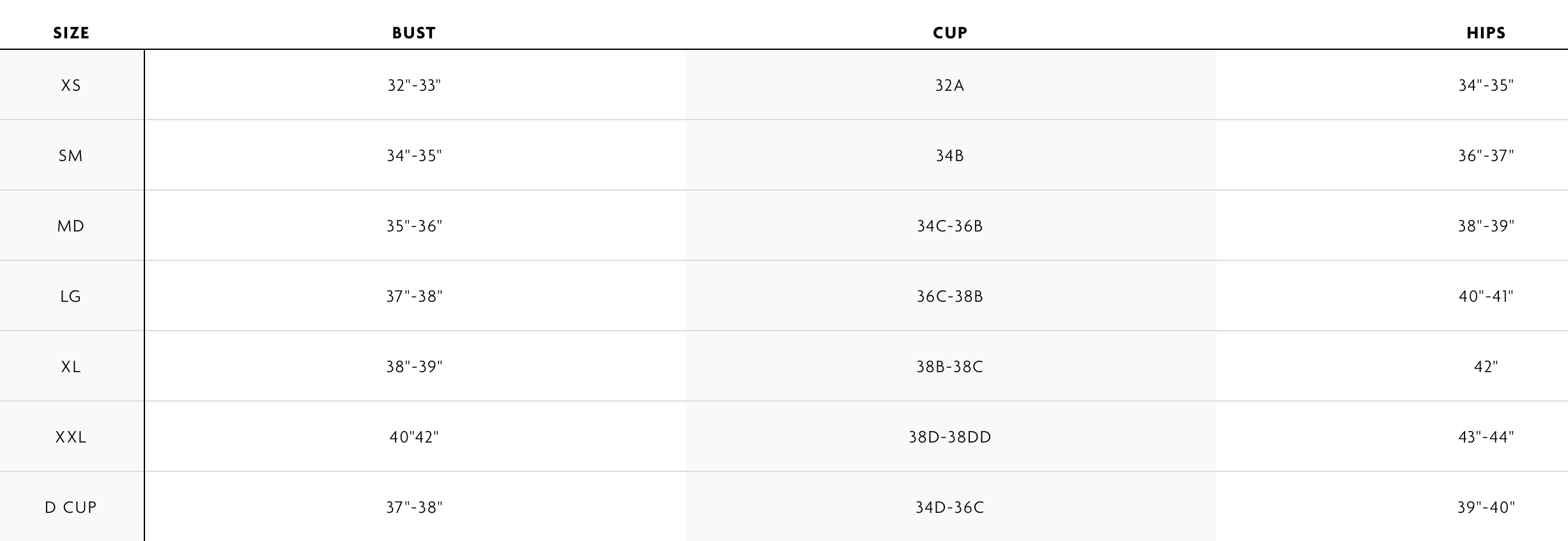
Task: Click the 42" hips value for XL
Action: coord(1486,367)
